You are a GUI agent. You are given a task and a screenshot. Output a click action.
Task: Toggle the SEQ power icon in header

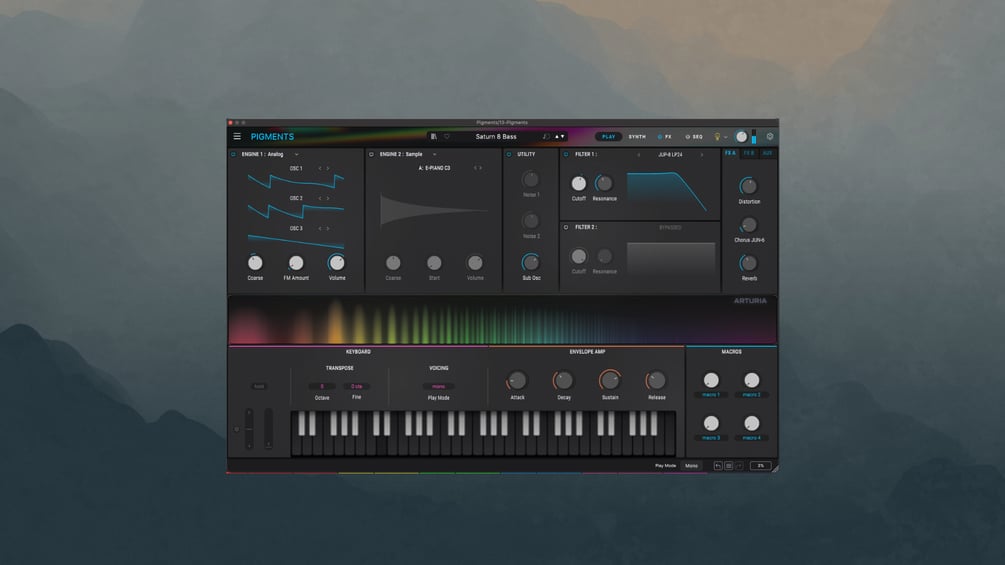688,136
